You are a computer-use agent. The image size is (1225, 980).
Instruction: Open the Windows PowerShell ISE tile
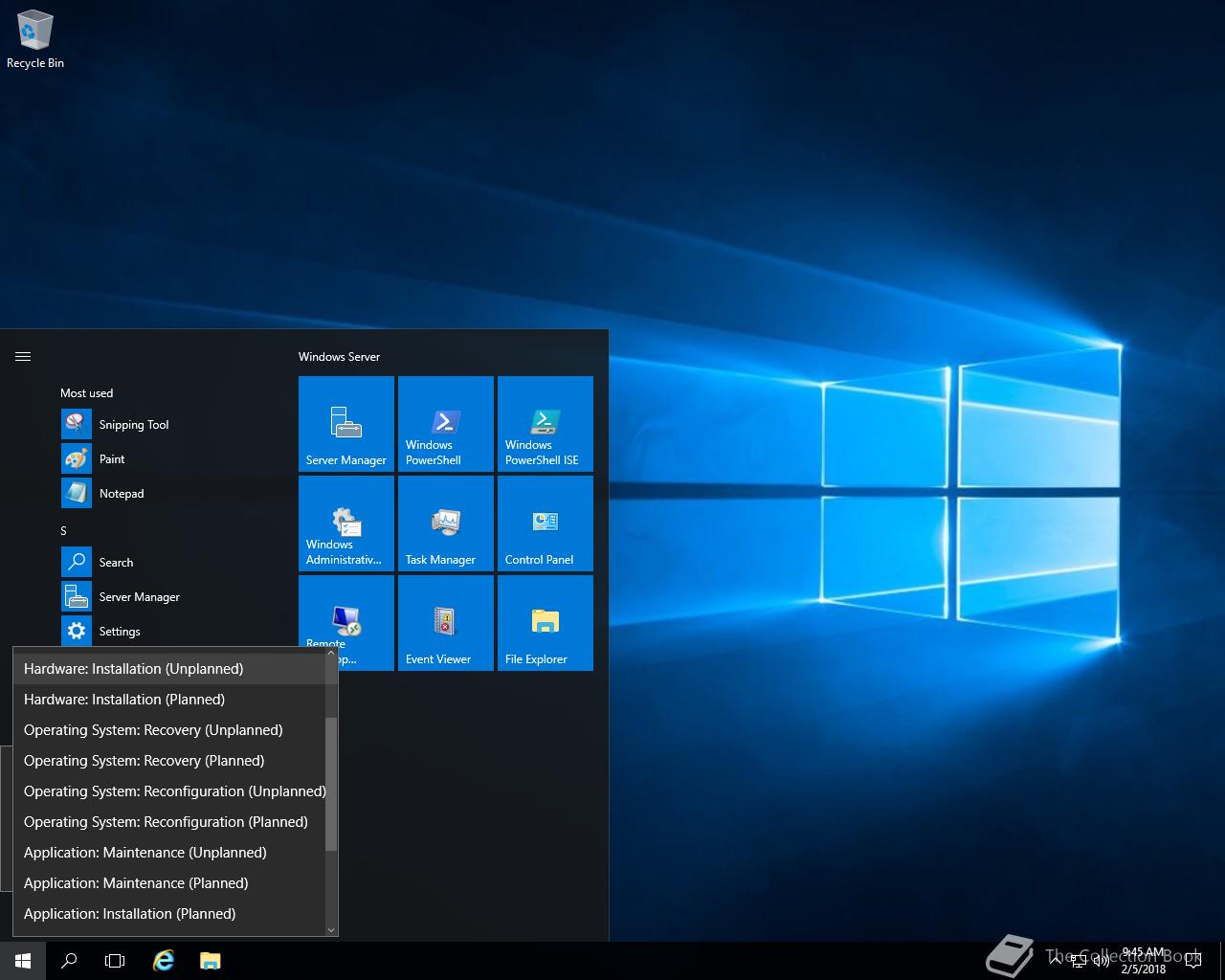pyautogui.click(x=546, y=424)
